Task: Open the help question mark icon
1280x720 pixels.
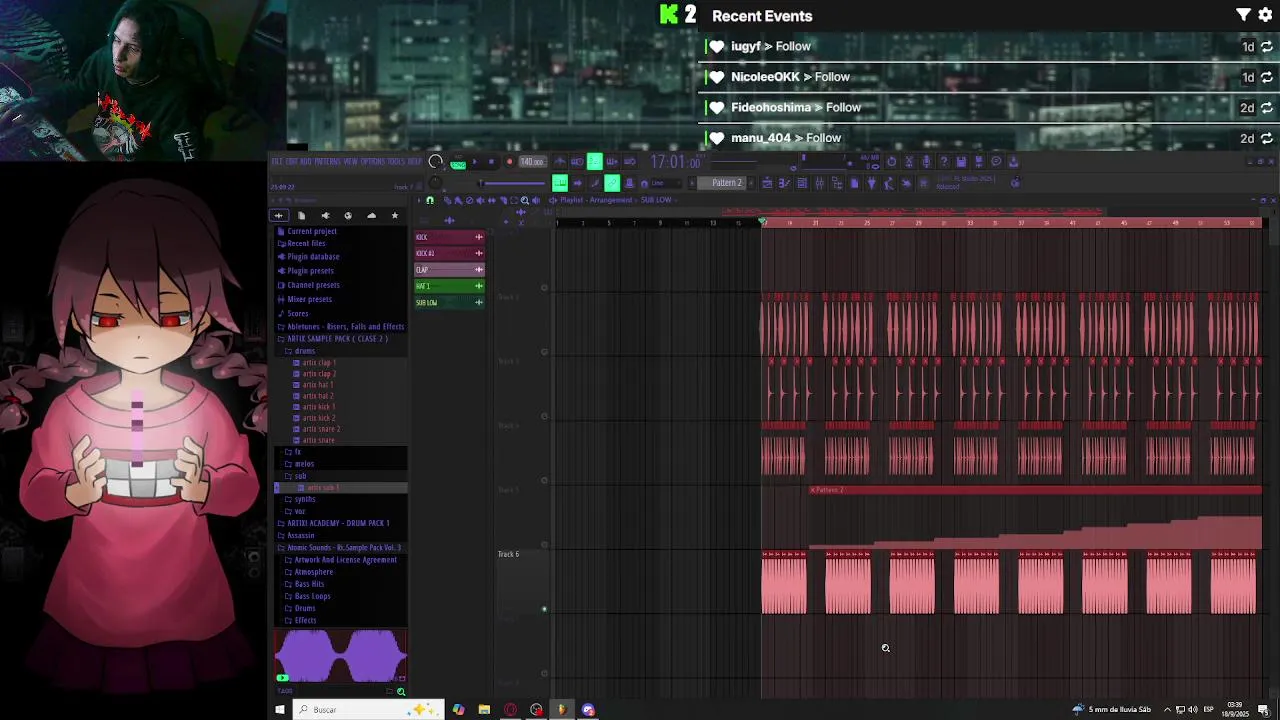Action: [944, 162]
